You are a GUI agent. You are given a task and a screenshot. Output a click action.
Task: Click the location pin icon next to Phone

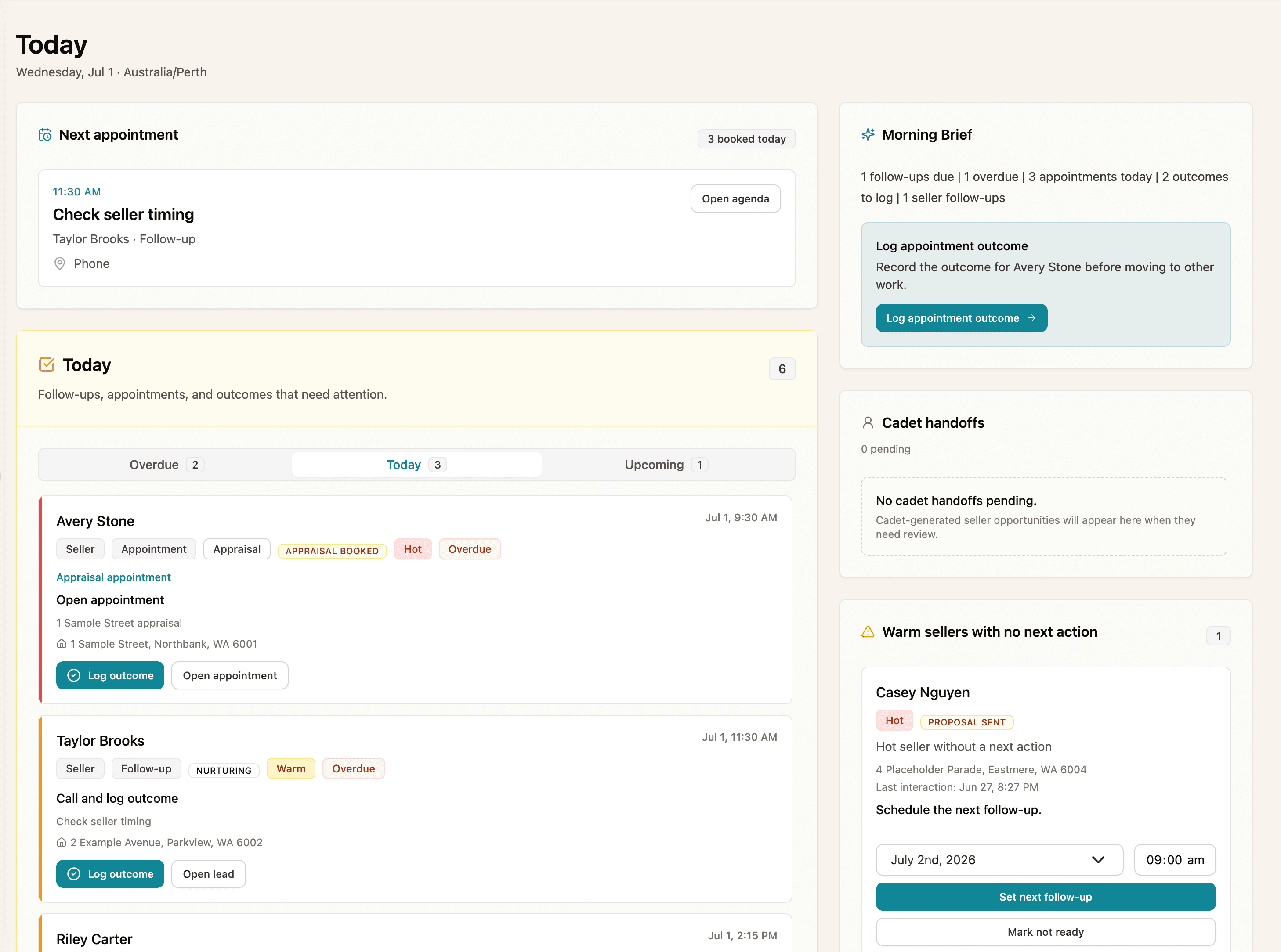coord(59,264)
